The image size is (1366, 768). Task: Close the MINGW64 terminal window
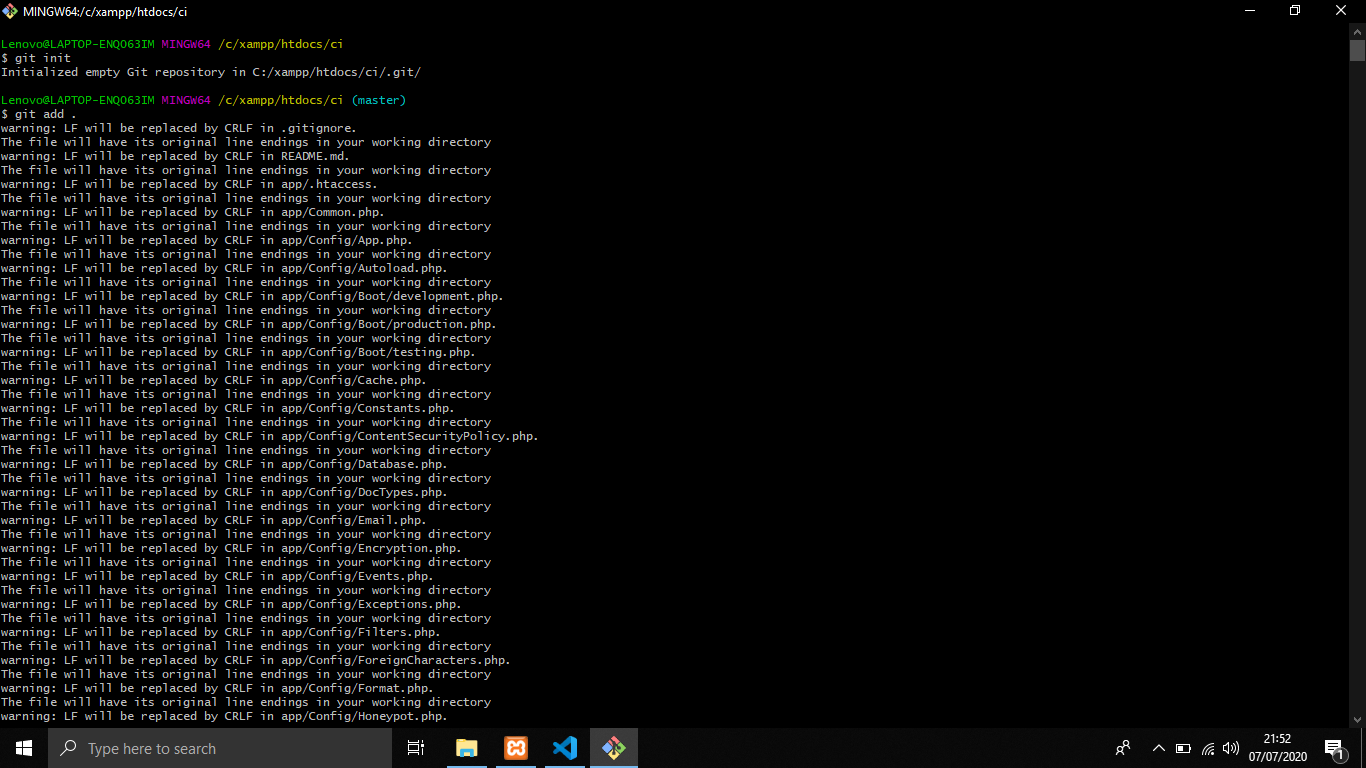click(x=1342, y=11)
